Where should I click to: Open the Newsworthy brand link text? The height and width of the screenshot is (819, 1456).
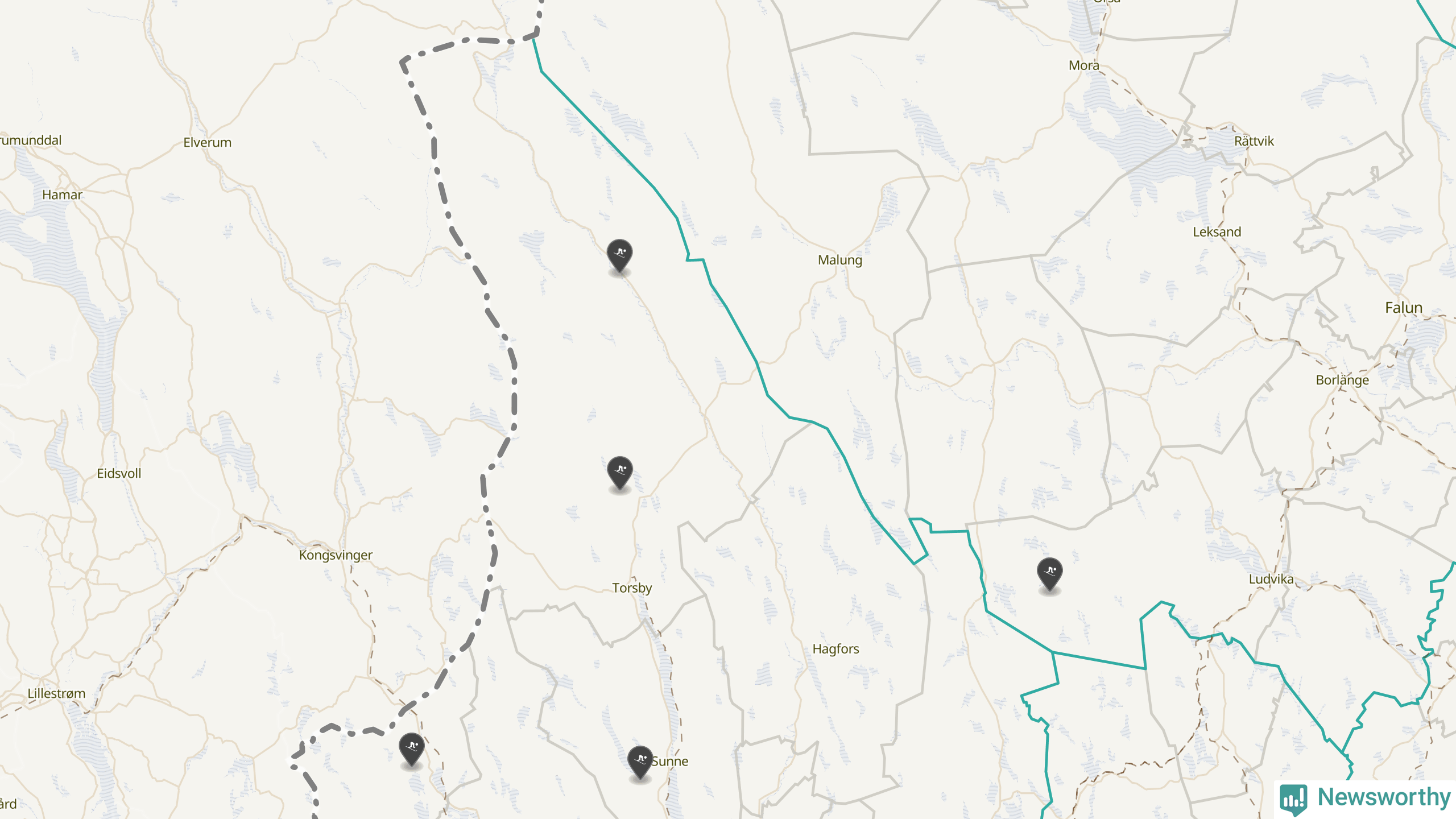tap(1384, 797)
